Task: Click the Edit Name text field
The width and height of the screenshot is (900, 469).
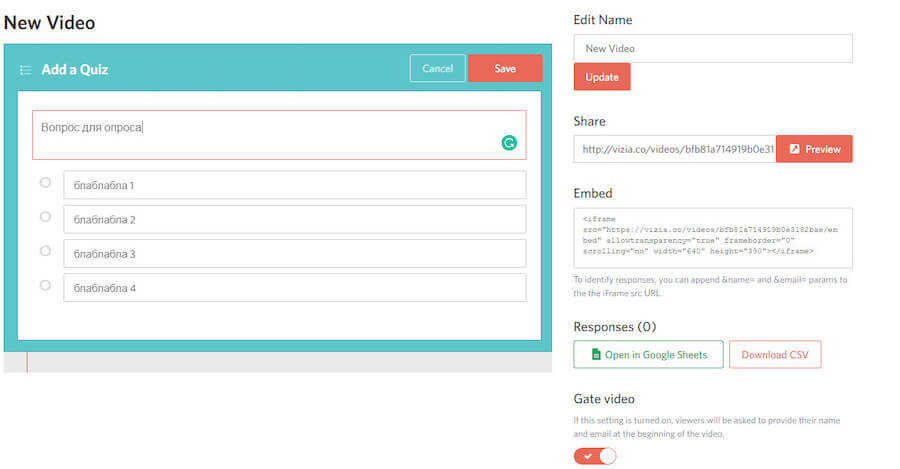Action: point(712,48)
